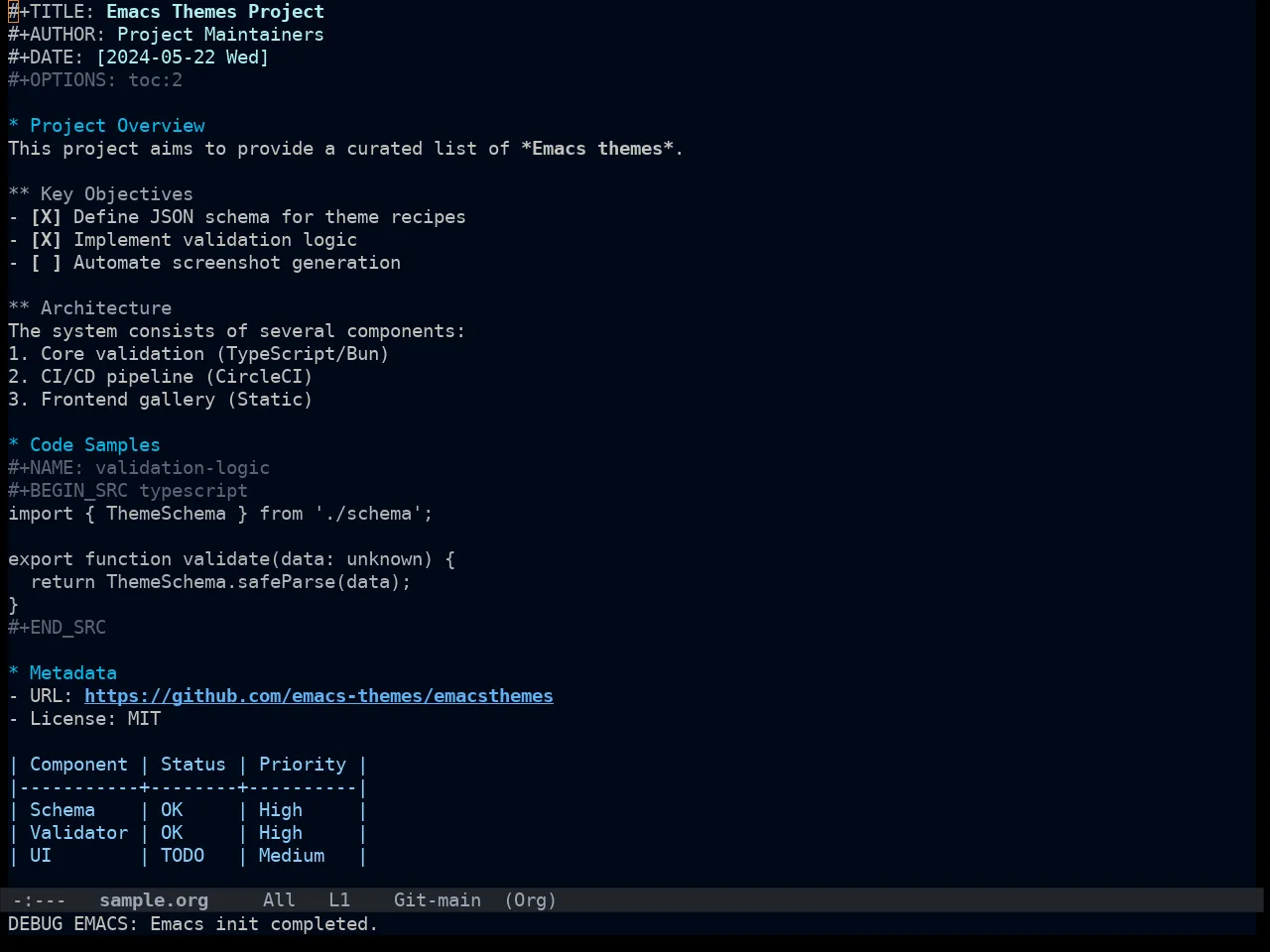Click the date stamp [2024-05-22 Wed]
Image resolution: width=1270 pixels, height=952 pixels.
[x=183, y=58]
